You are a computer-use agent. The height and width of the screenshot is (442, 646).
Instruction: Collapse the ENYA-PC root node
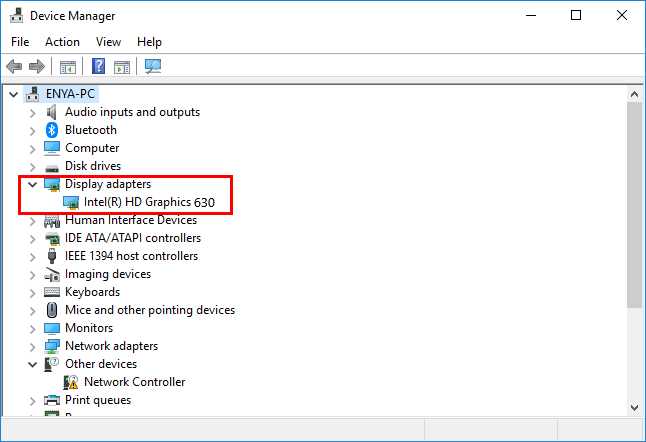(14, 94)
